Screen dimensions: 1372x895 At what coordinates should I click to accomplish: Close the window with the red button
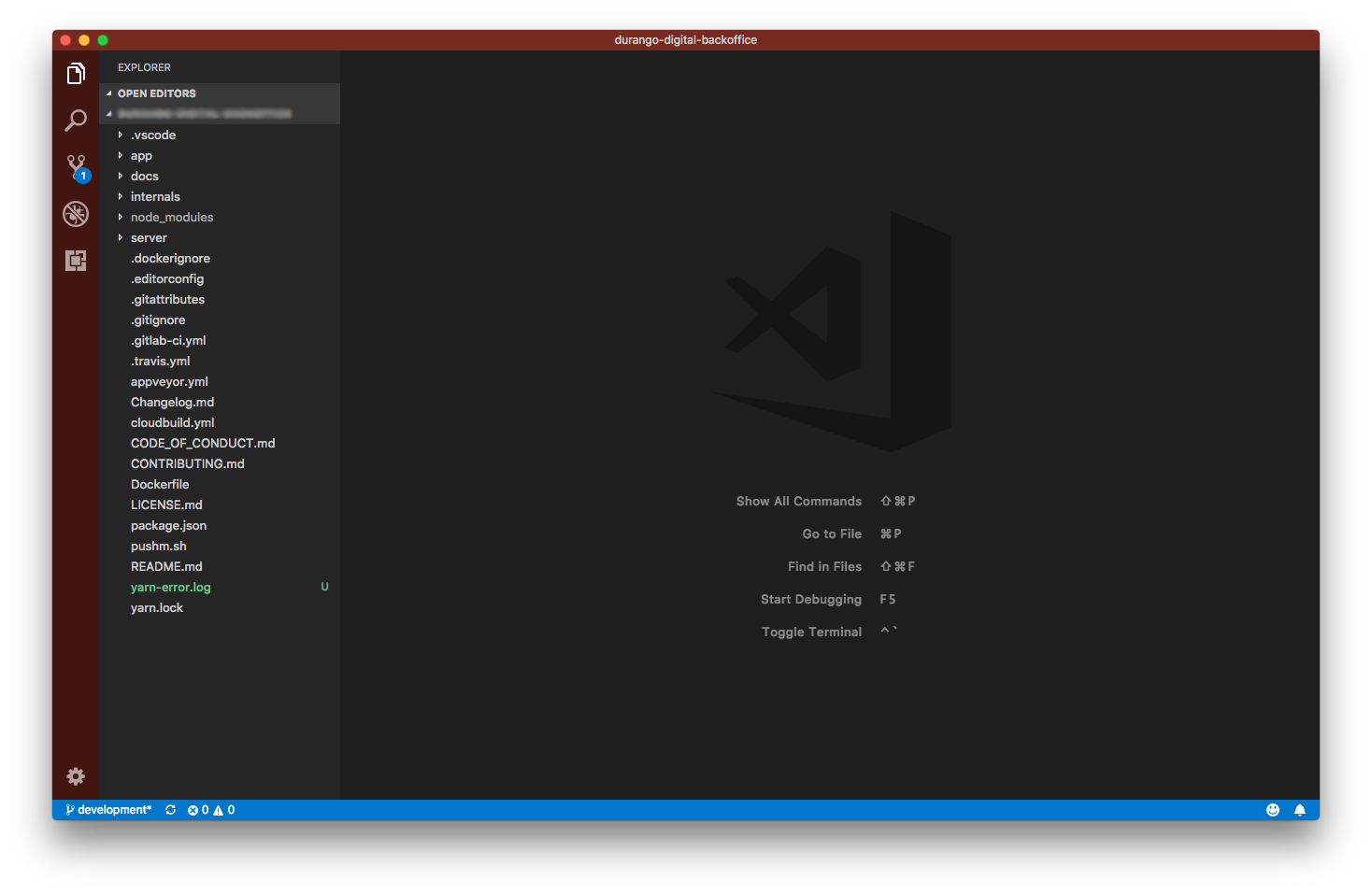(x=65, y=40)
